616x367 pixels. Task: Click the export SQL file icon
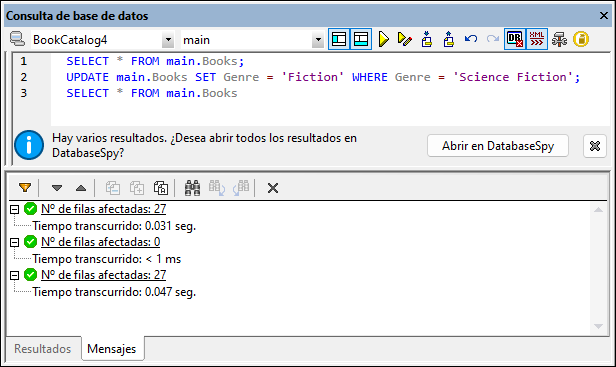449,39
